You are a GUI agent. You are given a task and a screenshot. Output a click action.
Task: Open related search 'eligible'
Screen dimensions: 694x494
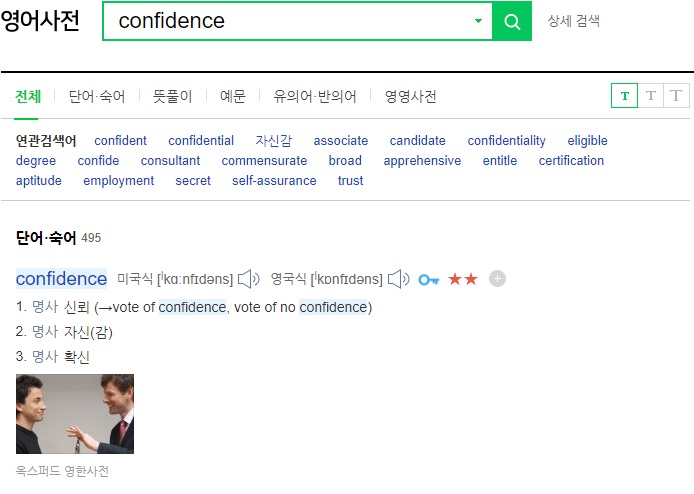coord(587,141)
